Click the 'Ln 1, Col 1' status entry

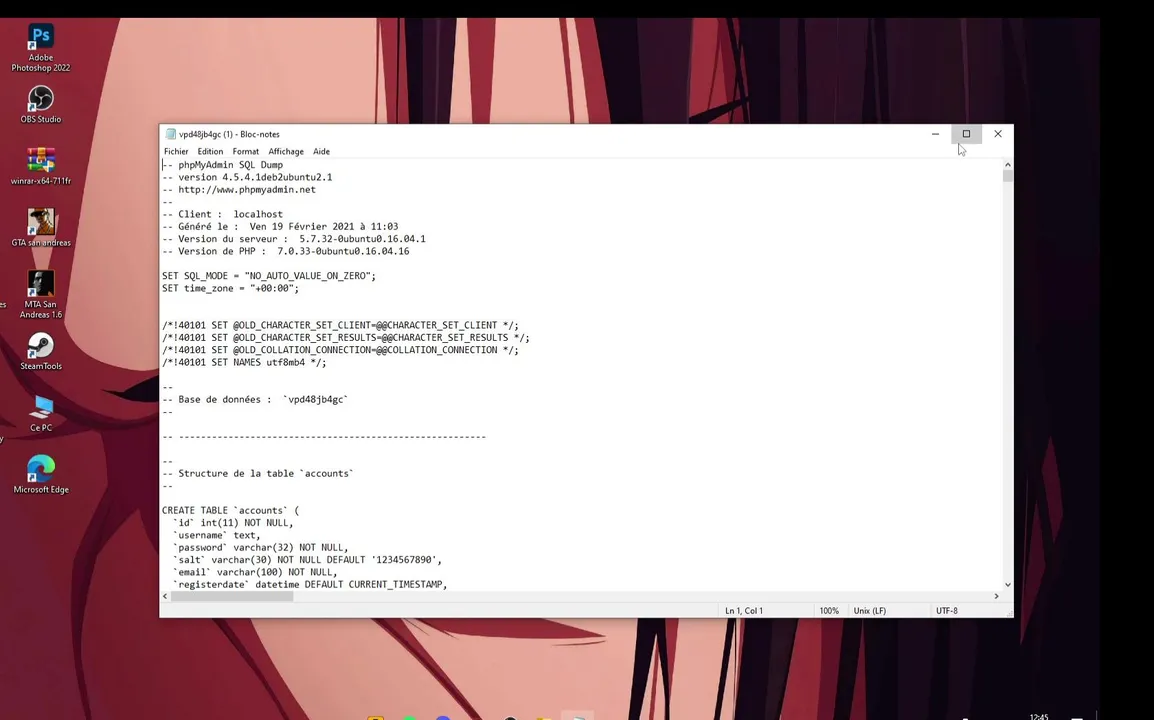coord(744,610)
